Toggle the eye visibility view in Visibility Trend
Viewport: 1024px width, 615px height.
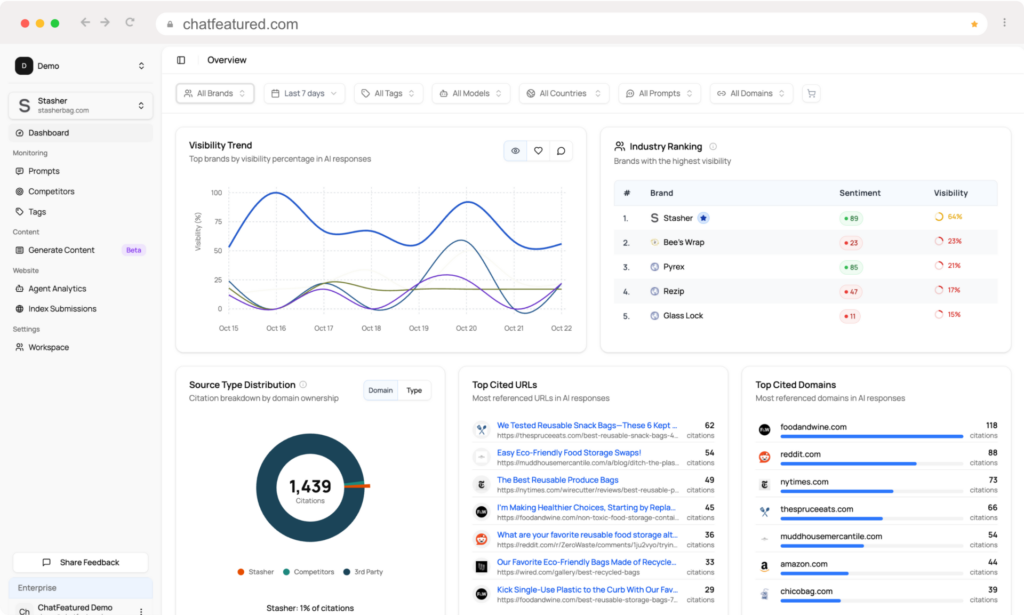515,151
